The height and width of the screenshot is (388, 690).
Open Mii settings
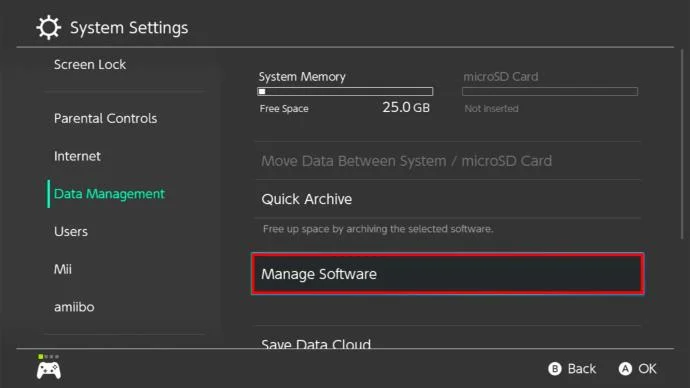pyautogui.click(x=62, y=269)
